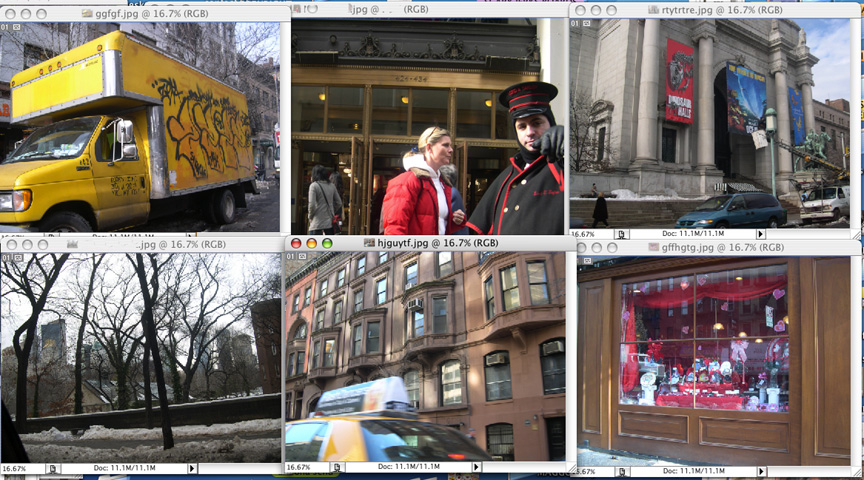Click the ggfgf.jpg file icon in title bar
The image size is (864, 480).
(87, 12)
